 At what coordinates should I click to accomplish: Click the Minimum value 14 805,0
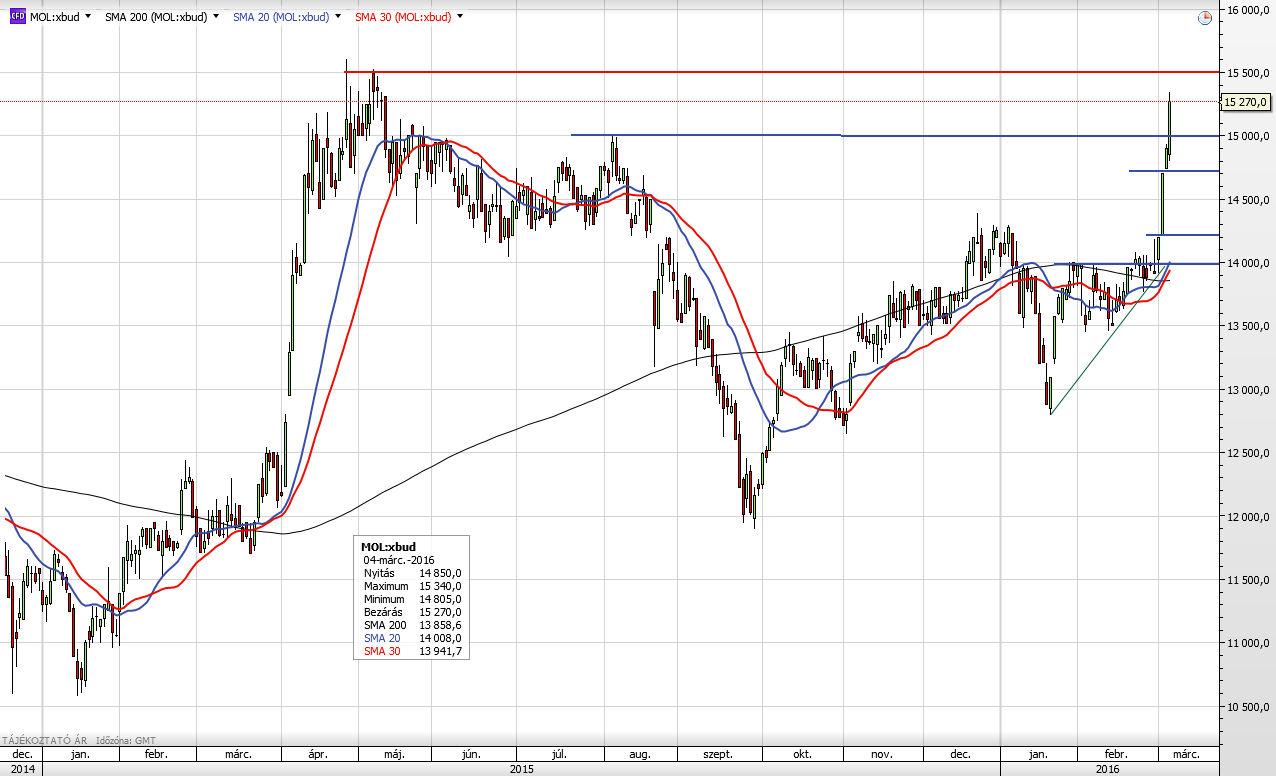[x=440, y=599]
